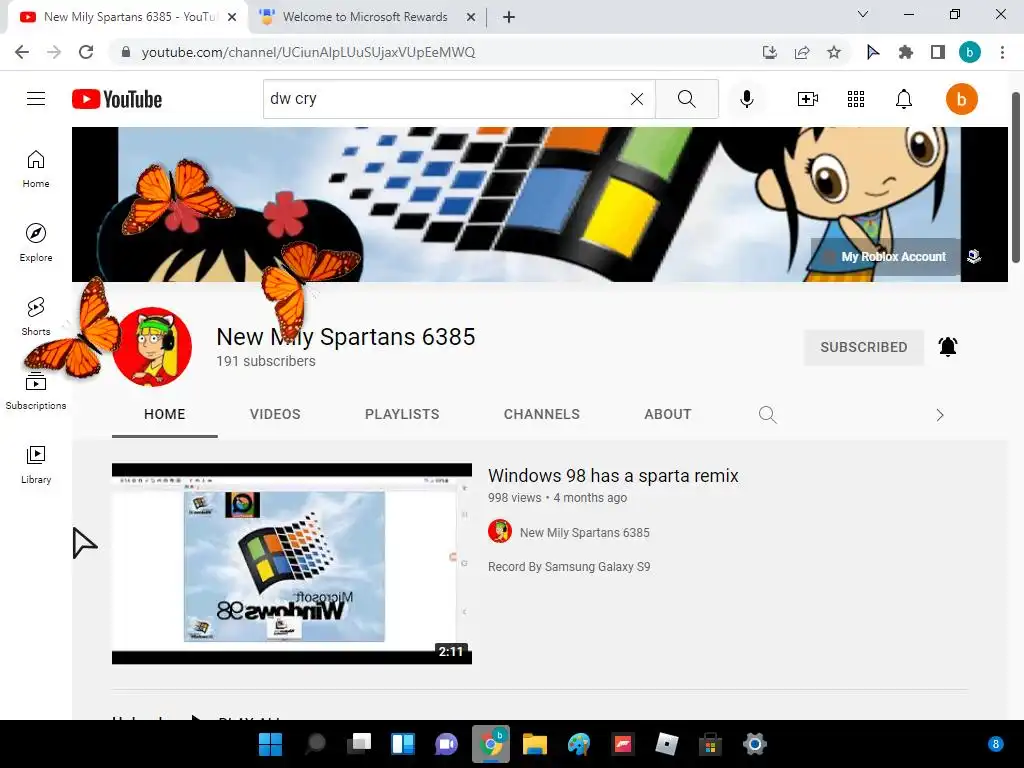
Task: Open the tab search dropdown chevron
Action: click(x=863, y=14)
